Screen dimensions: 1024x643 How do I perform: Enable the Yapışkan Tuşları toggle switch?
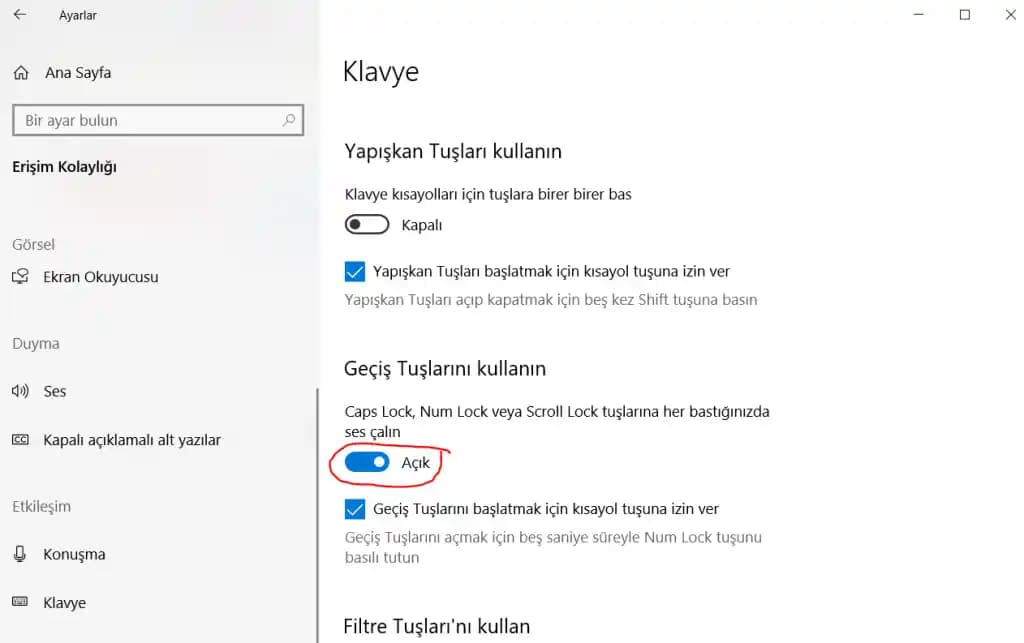tap(366, 223)
